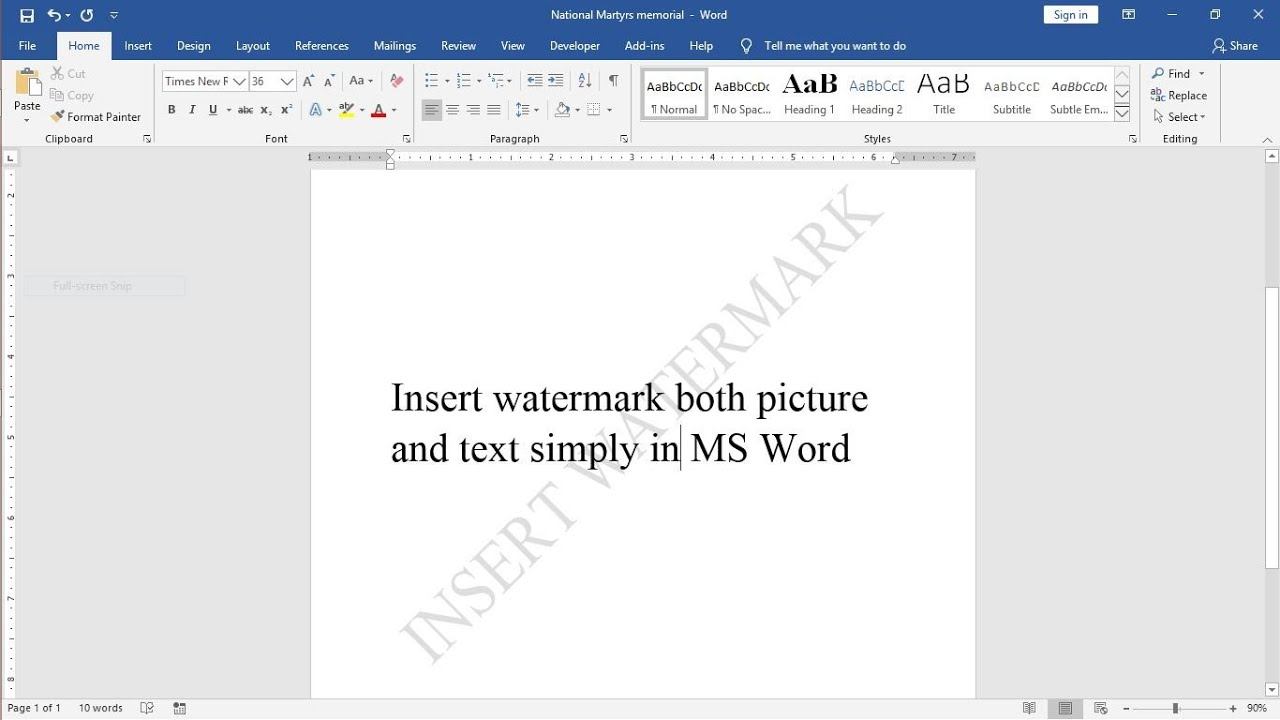Switch to the Layout tab
This screenshot has height=720, width=1280.
[253, 46]
